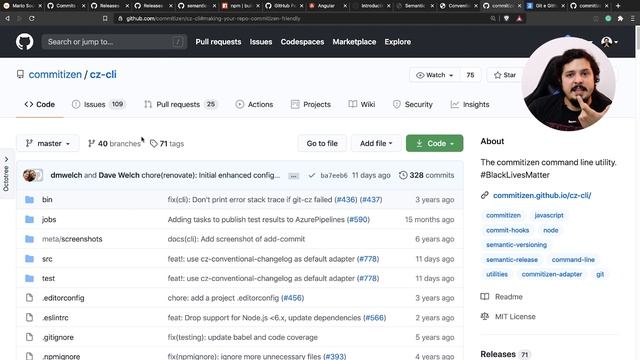Open the repository Pull requests tab

(x=180, y=104)
